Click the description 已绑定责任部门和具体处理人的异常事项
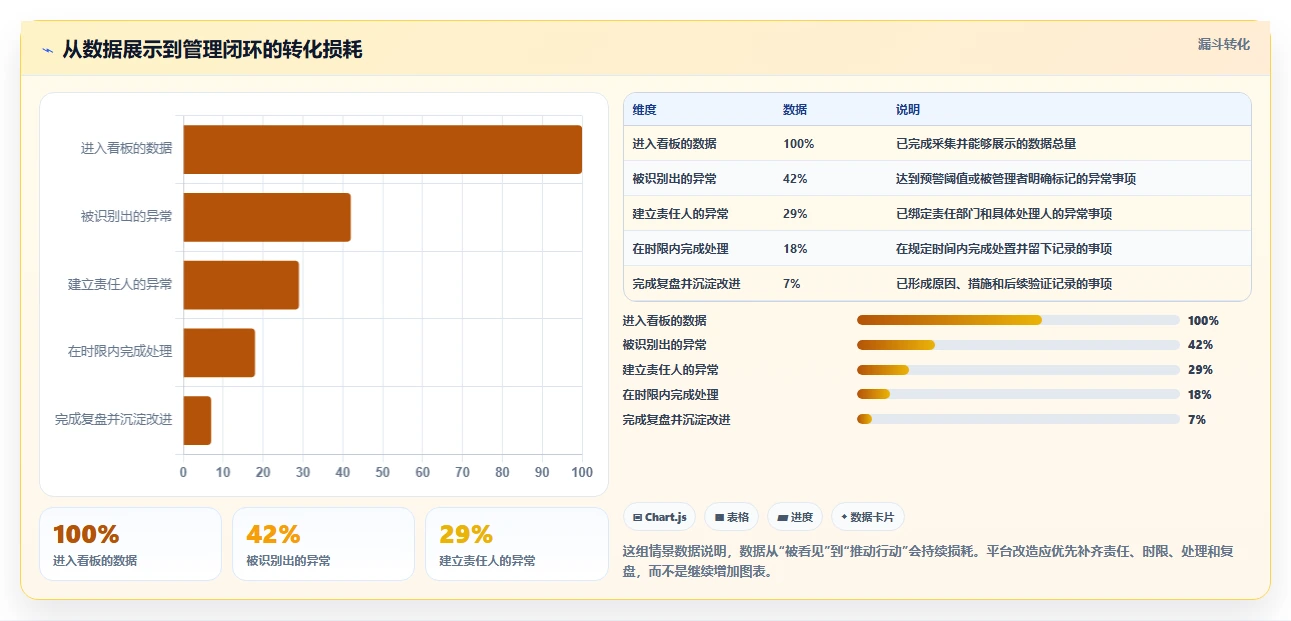This screenshot has width=1291, height=621. coord(1004,214)
